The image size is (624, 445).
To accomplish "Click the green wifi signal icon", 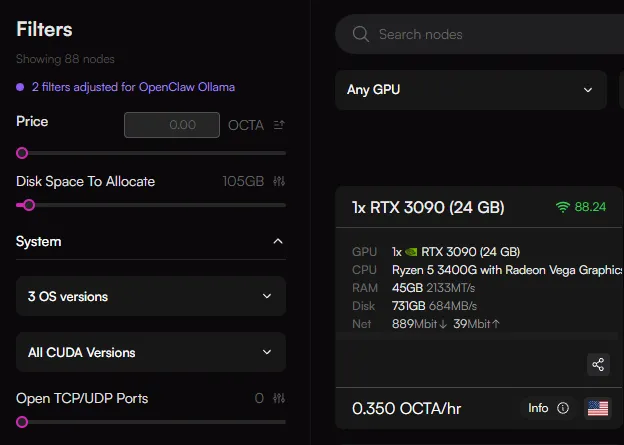I will (x=563, y=207).
